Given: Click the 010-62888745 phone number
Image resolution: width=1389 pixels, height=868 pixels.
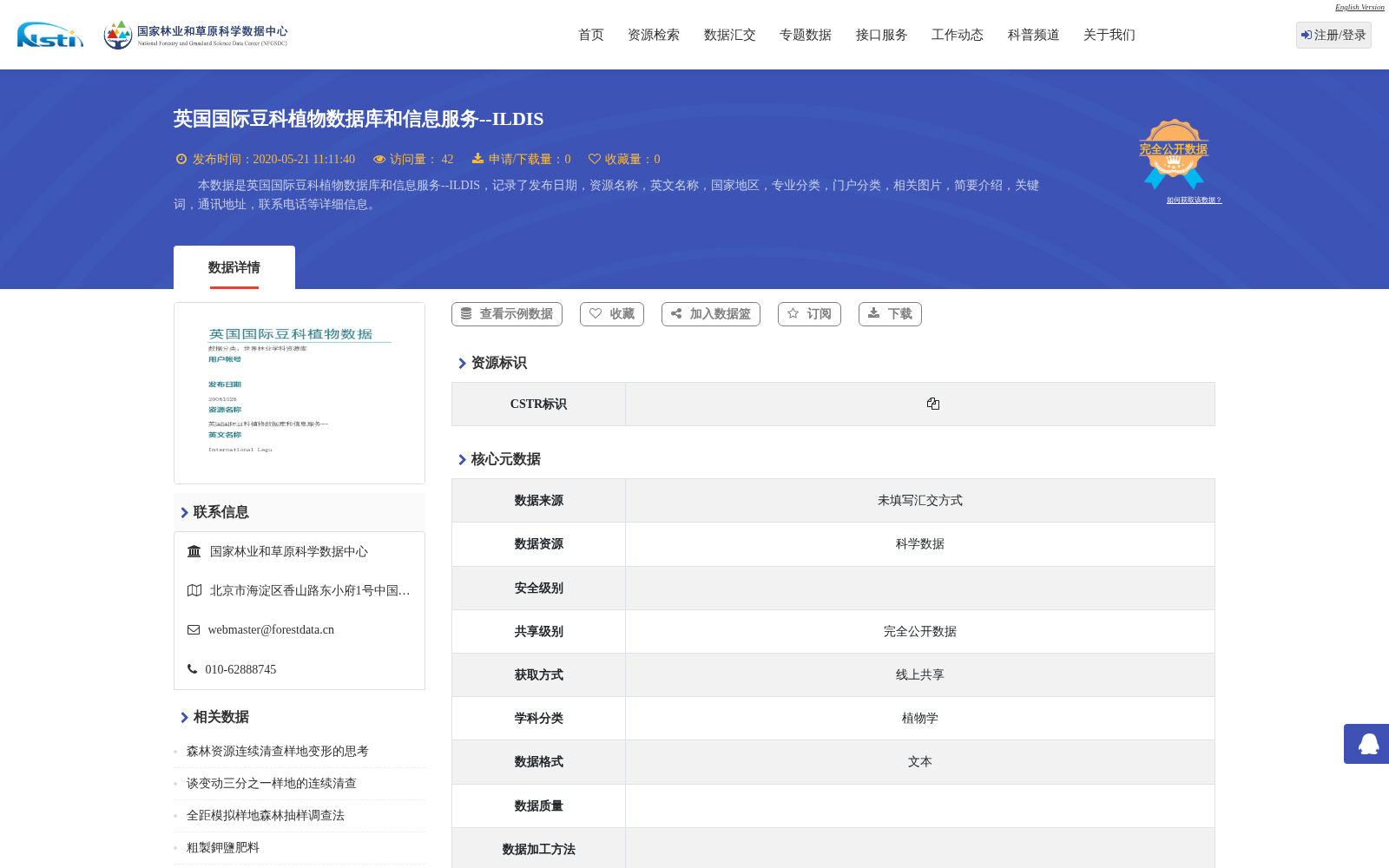Looking at the screenshot, I should pos(240,670).
